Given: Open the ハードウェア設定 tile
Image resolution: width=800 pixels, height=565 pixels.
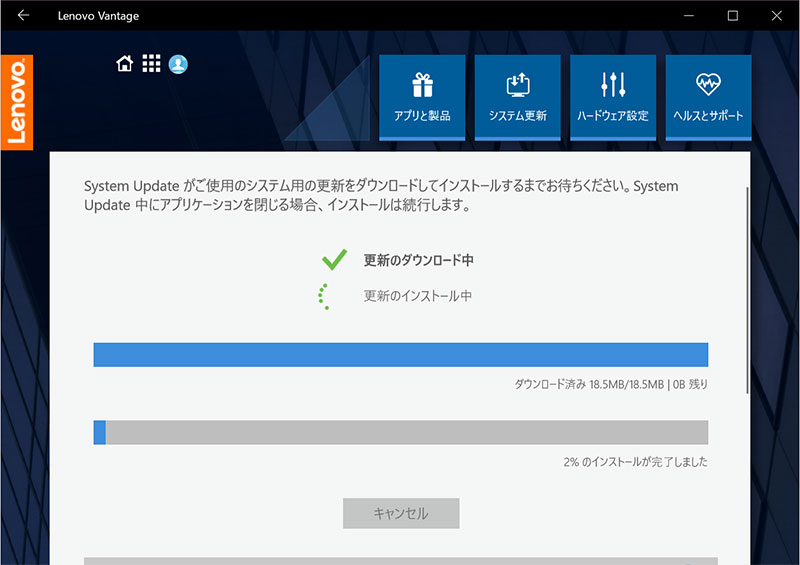Looking at the screenshot, I should (x=613, y=95).
